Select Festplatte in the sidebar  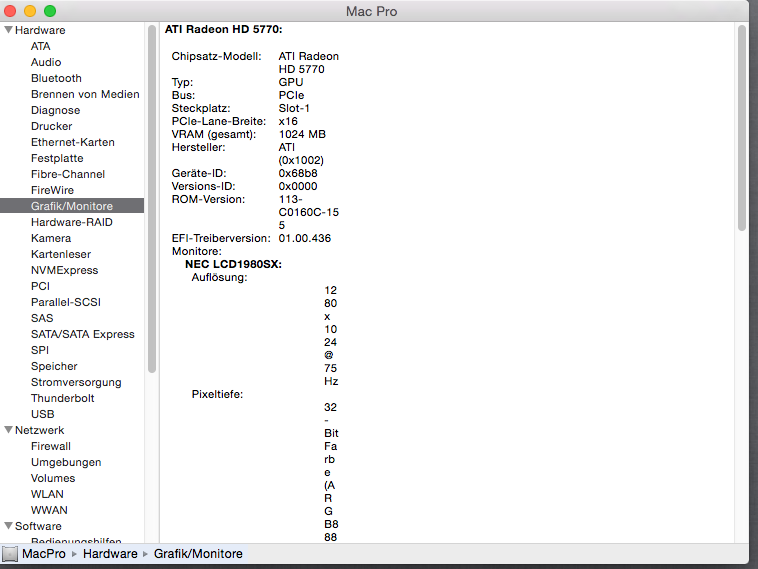(57, 158)
